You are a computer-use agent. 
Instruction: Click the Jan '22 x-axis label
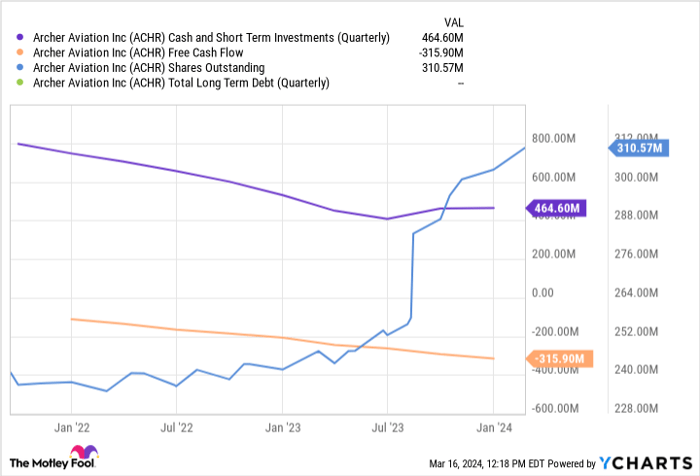72,426
